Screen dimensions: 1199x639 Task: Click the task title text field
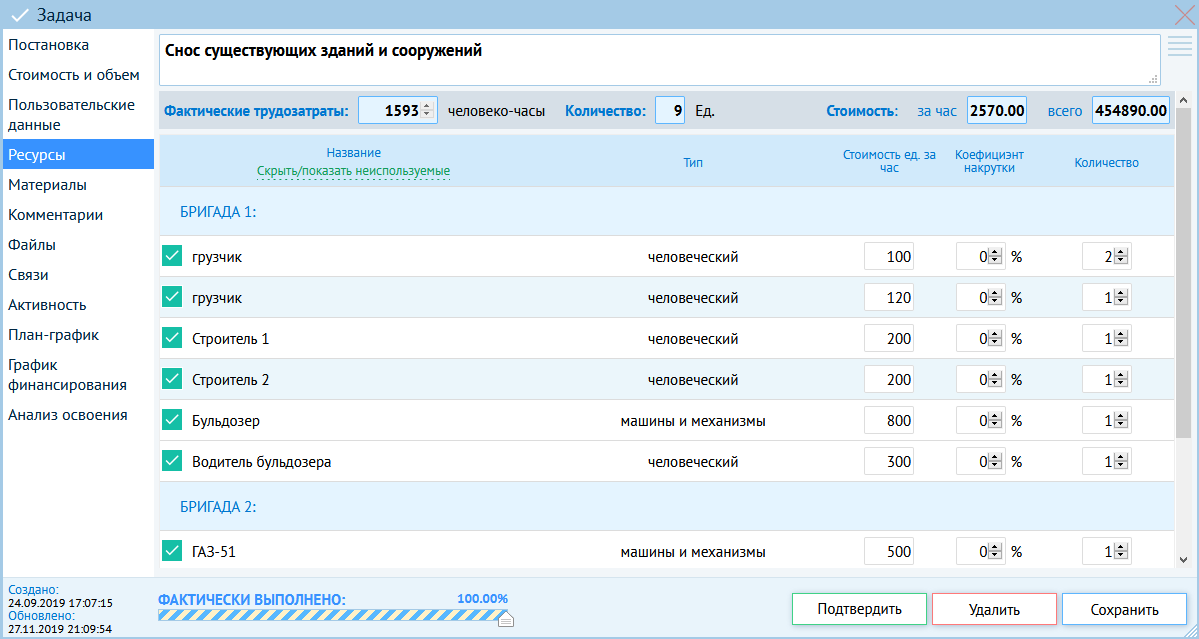(x=659, y=60)
